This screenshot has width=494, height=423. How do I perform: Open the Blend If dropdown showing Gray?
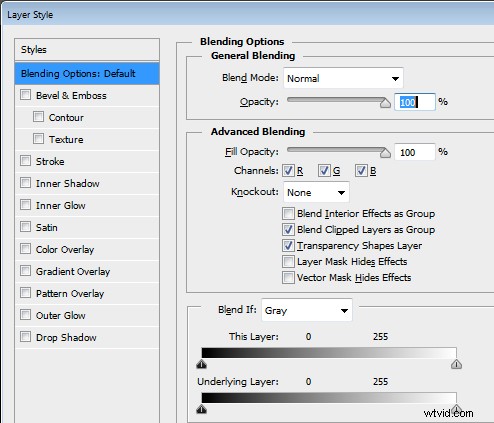(307, 310)
